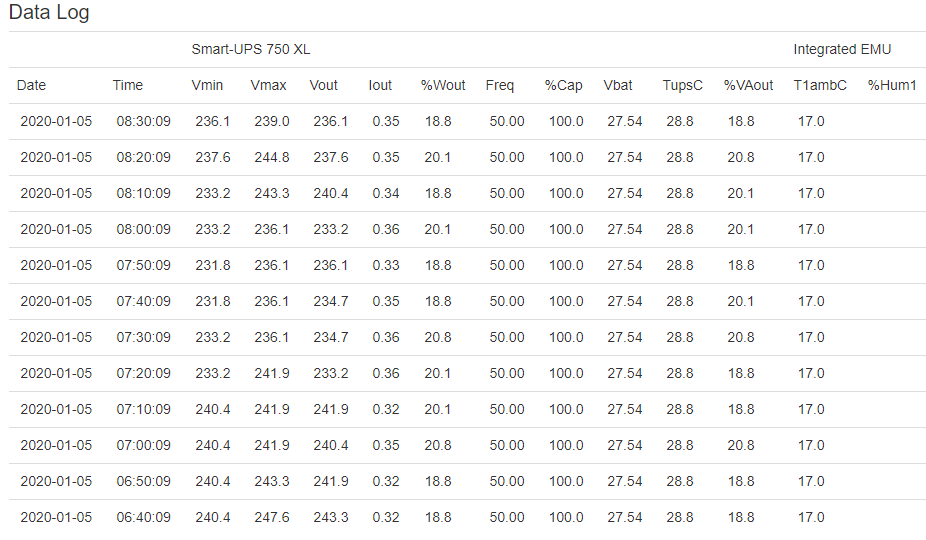Select the %Wout column header
This screenshot has height=540, width=926.
click(443, 85)
